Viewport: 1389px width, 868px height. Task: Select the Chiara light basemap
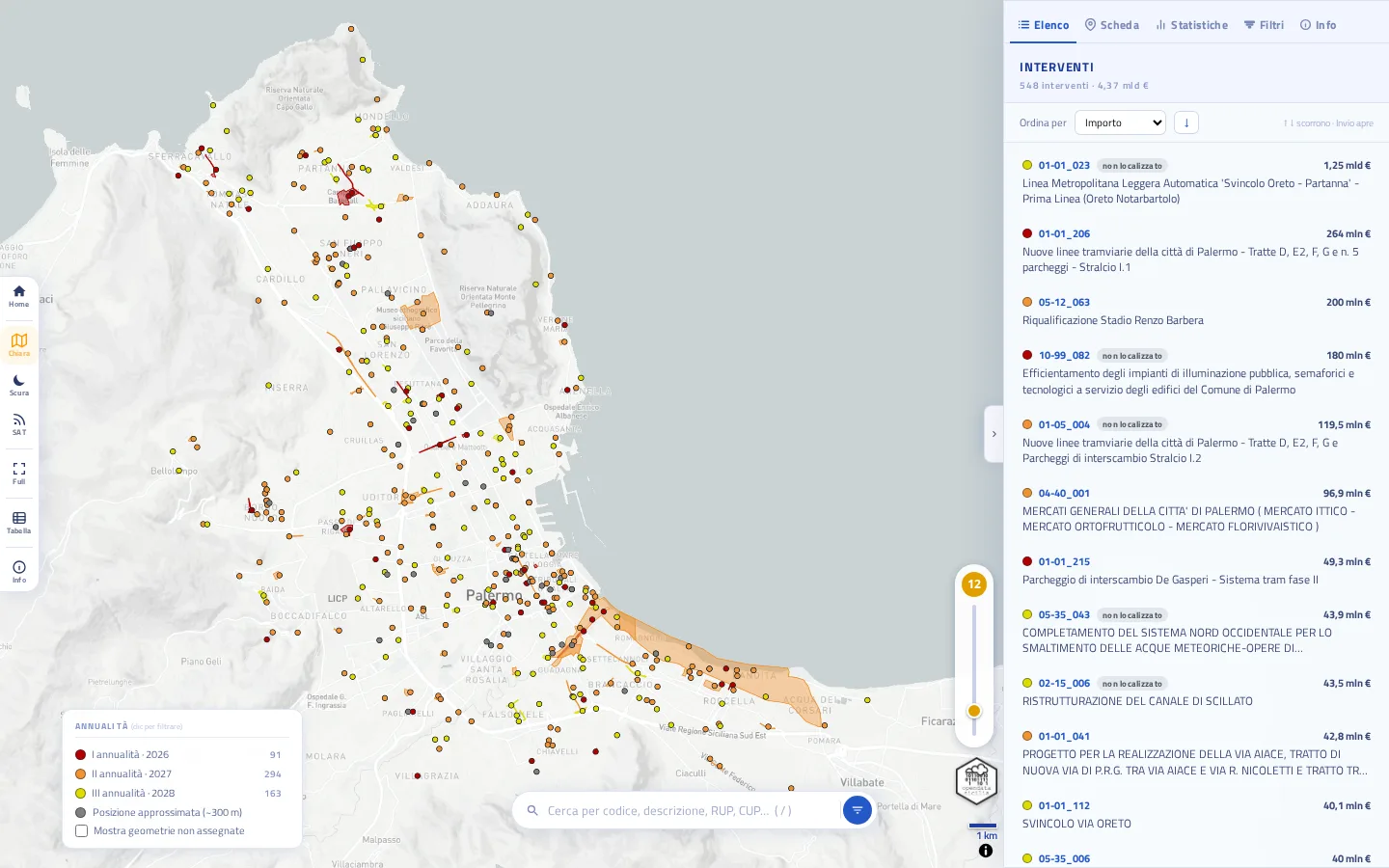(19, 344)
